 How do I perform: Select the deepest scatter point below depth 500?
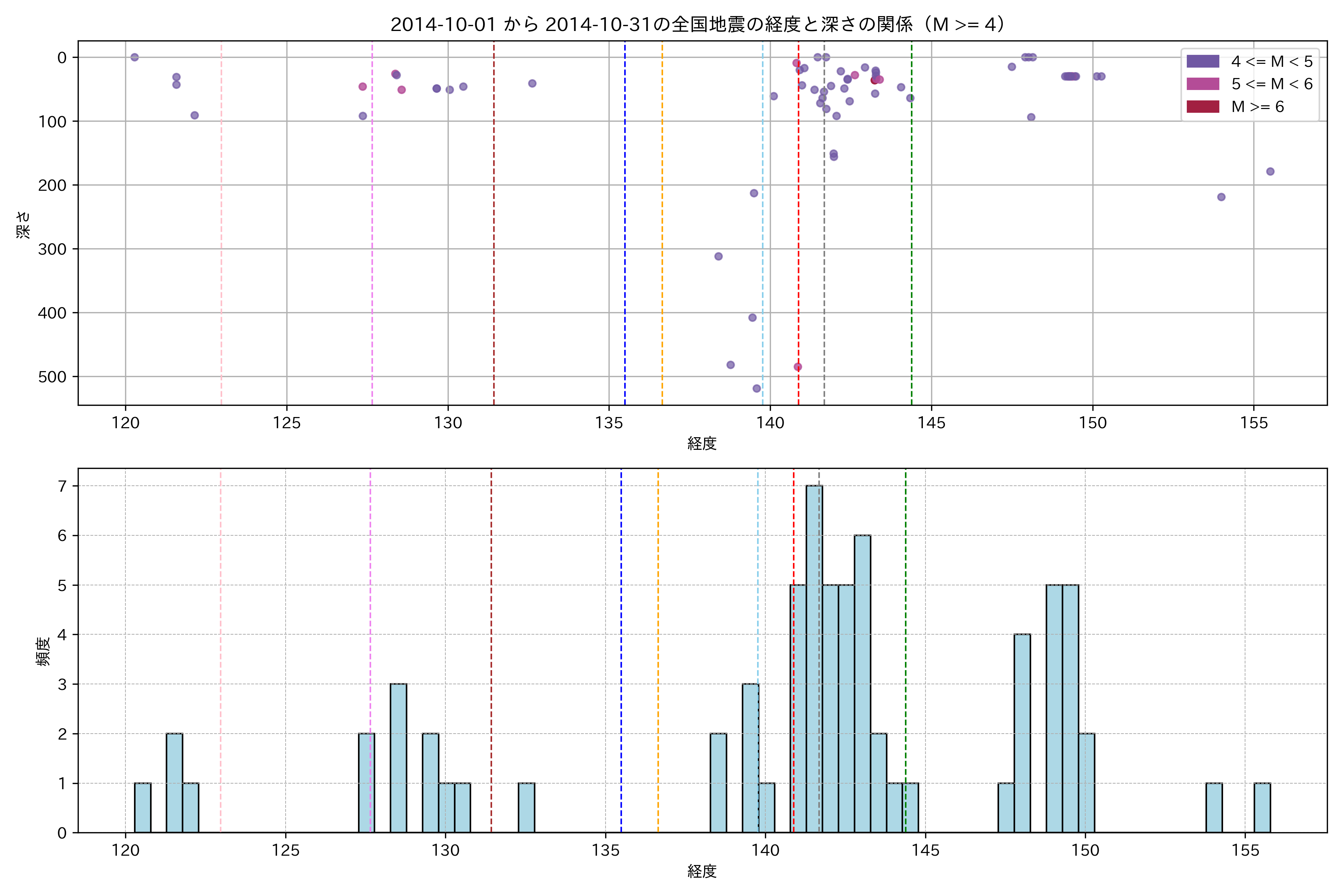757,389
